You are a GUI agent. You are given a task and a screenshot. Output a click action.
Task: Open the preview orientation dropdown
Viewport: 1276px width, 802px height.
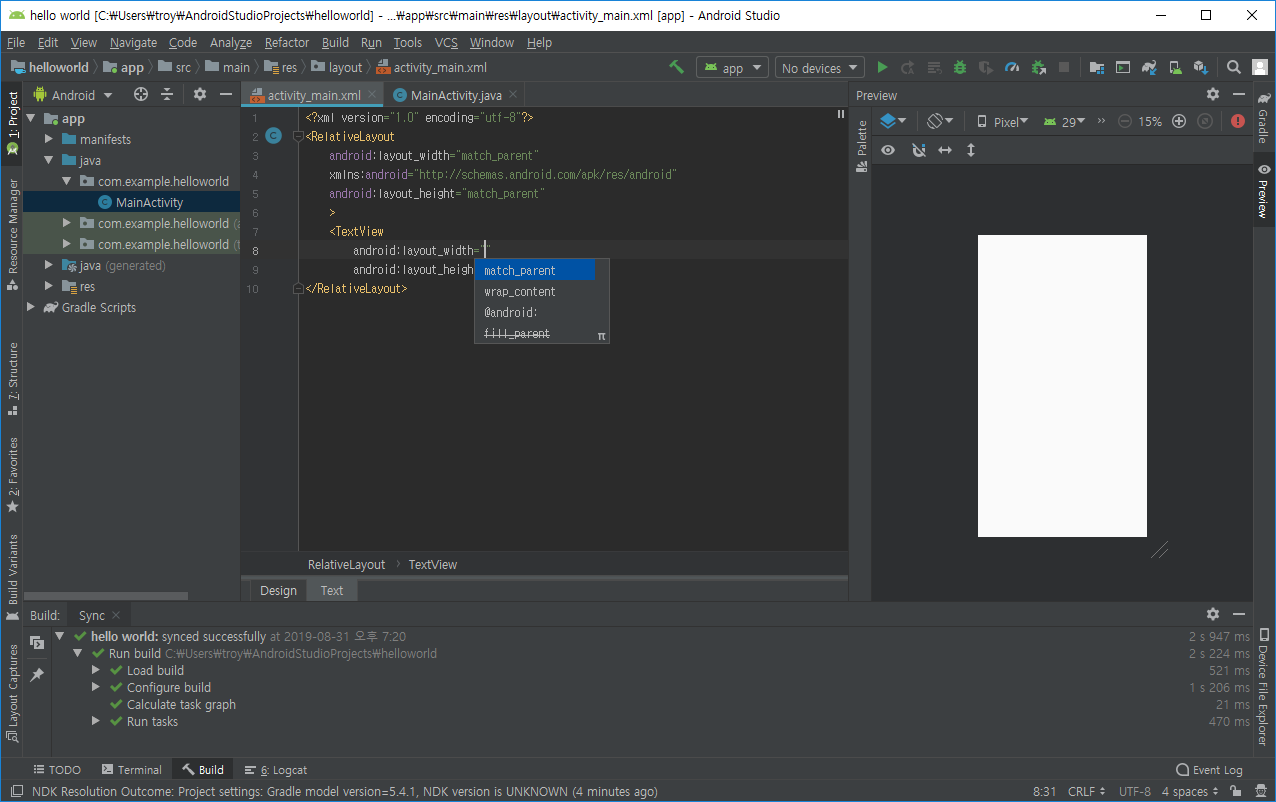pos(939,121)
